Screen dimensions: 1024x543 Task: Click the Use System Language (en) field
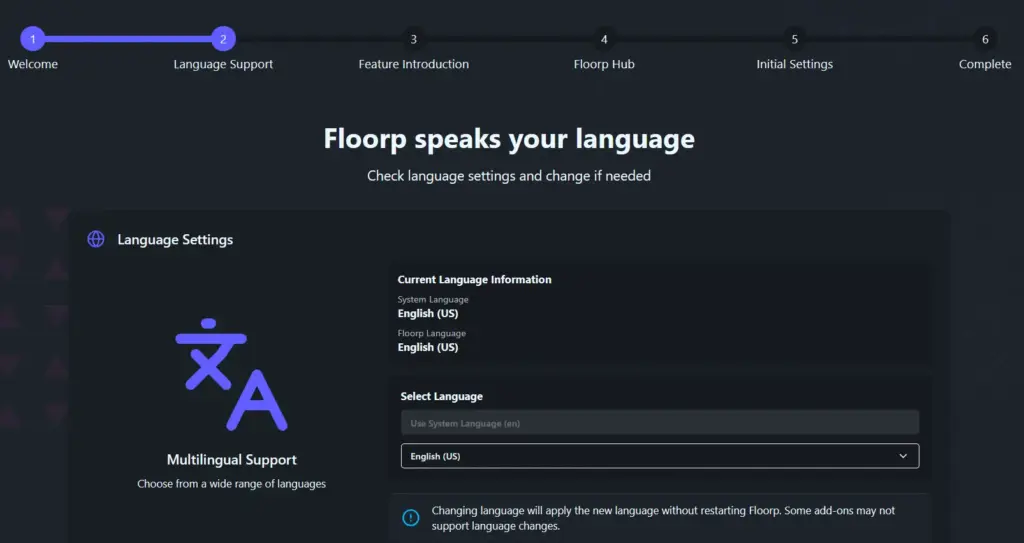coord(660,423)
